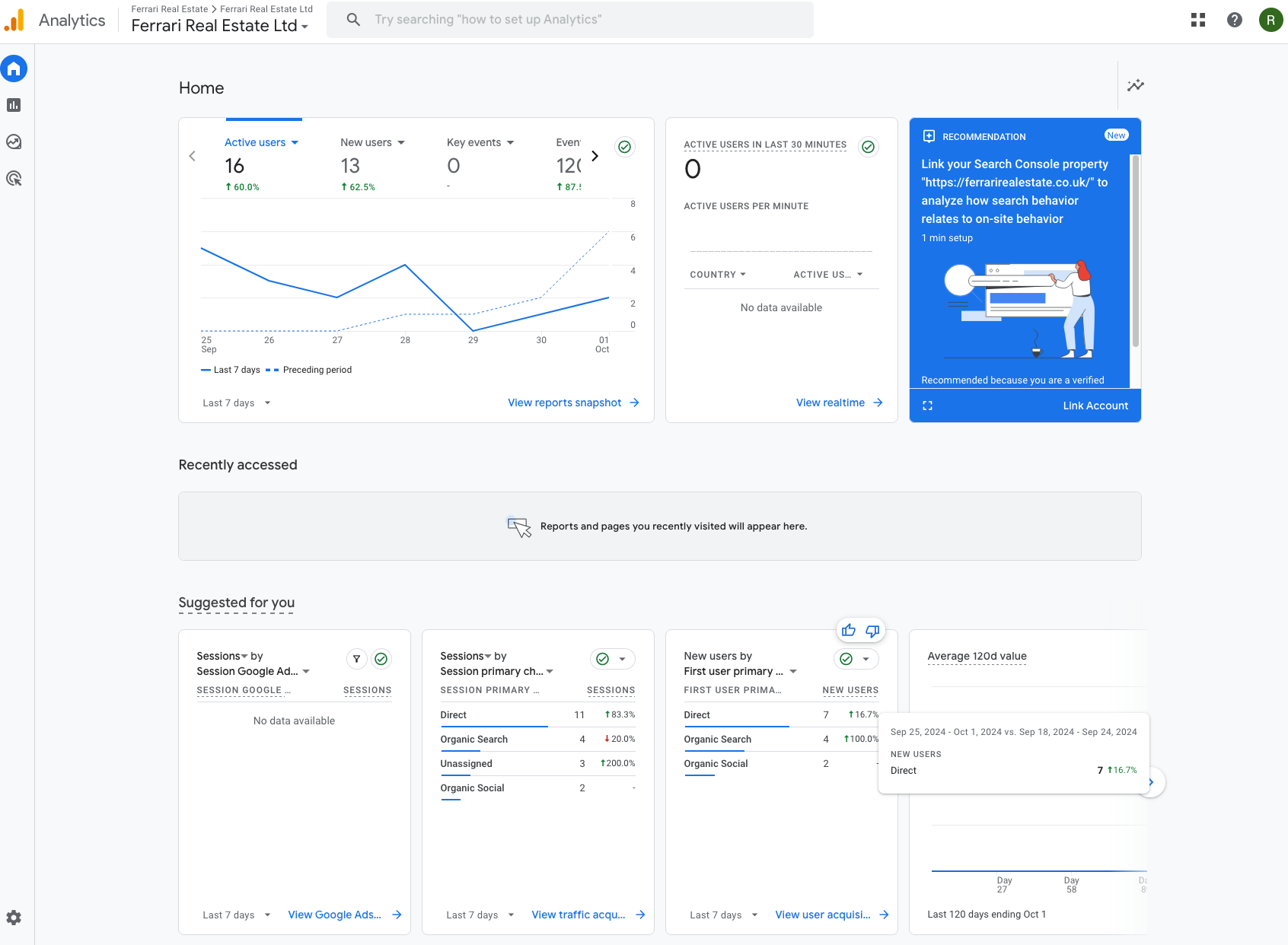Show next metrics with right chevron

(x=595, y=156)
